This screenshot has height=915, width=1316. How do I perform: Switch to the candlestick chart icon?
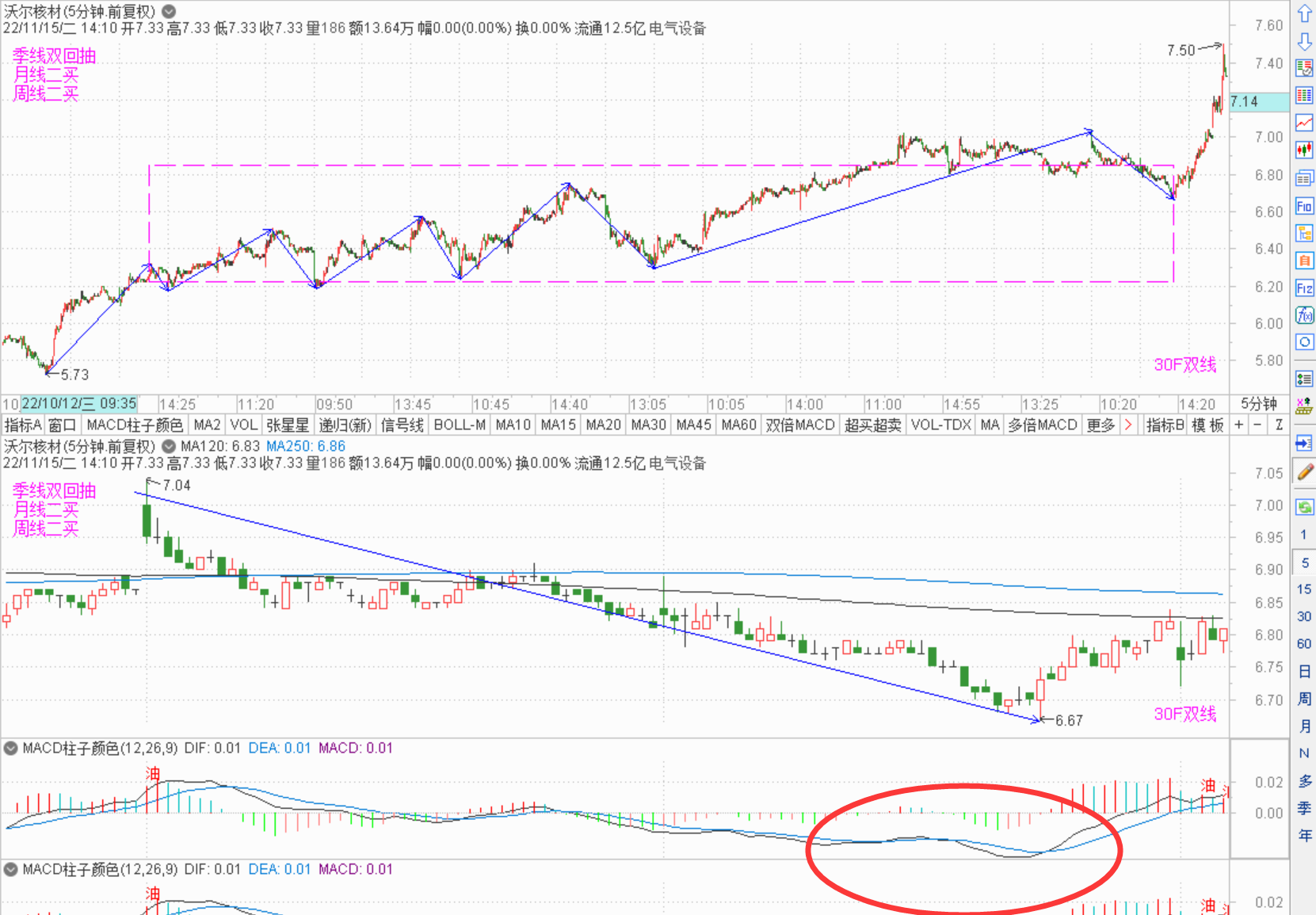tap(1304, 150)
